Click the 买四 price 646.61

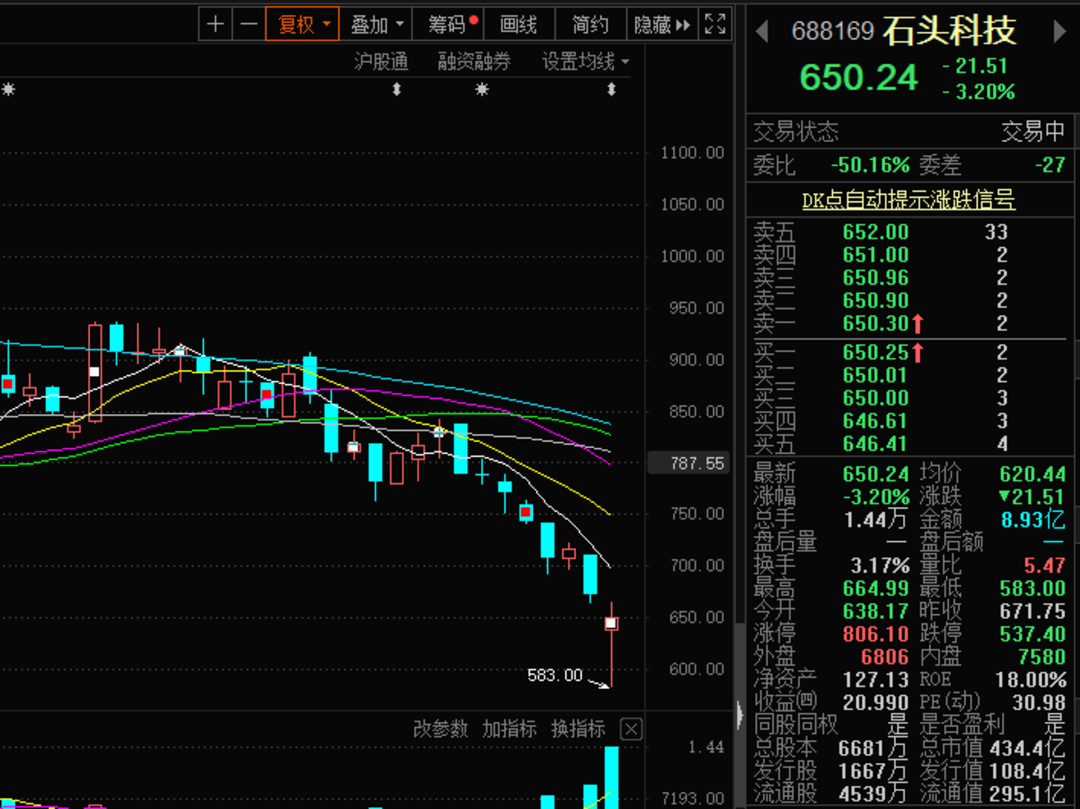pos(875,421)
